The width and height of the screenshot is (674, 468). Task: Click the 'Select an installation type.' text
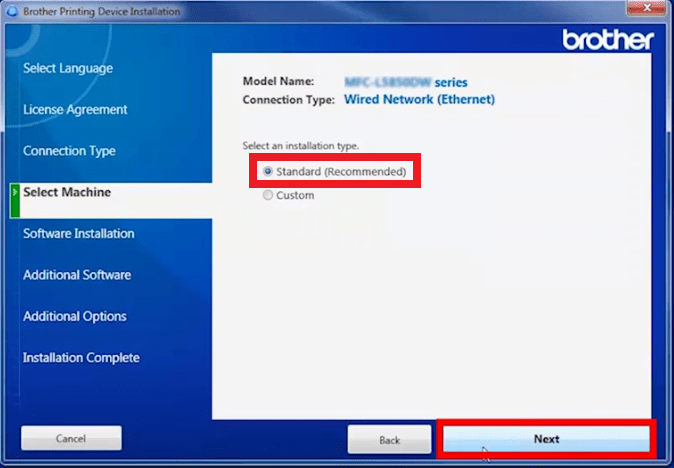coord(300,146)
